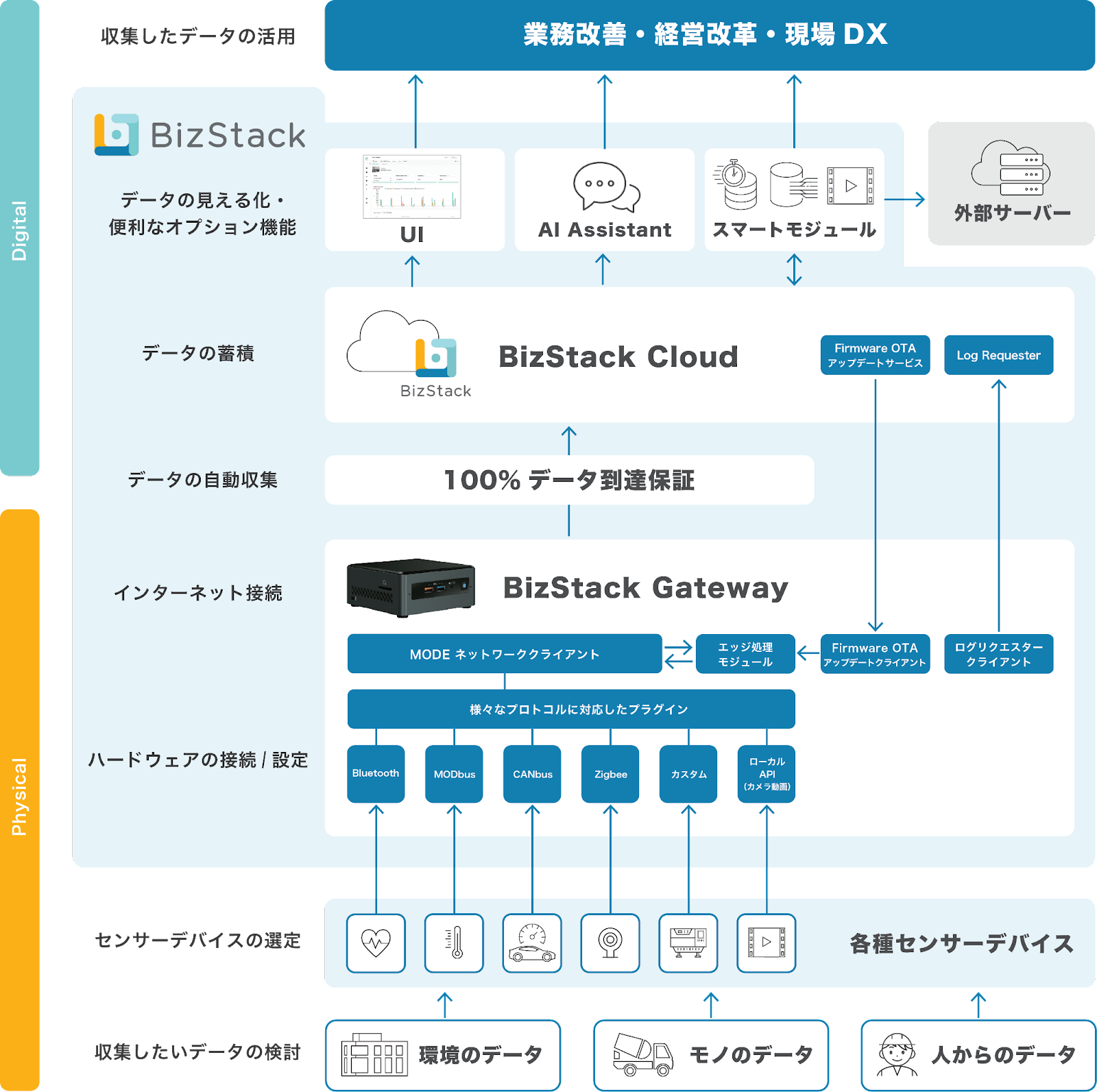Click the external server cloud icon
This screenshot has height=1092, width=1097.
coord(1011,168)
